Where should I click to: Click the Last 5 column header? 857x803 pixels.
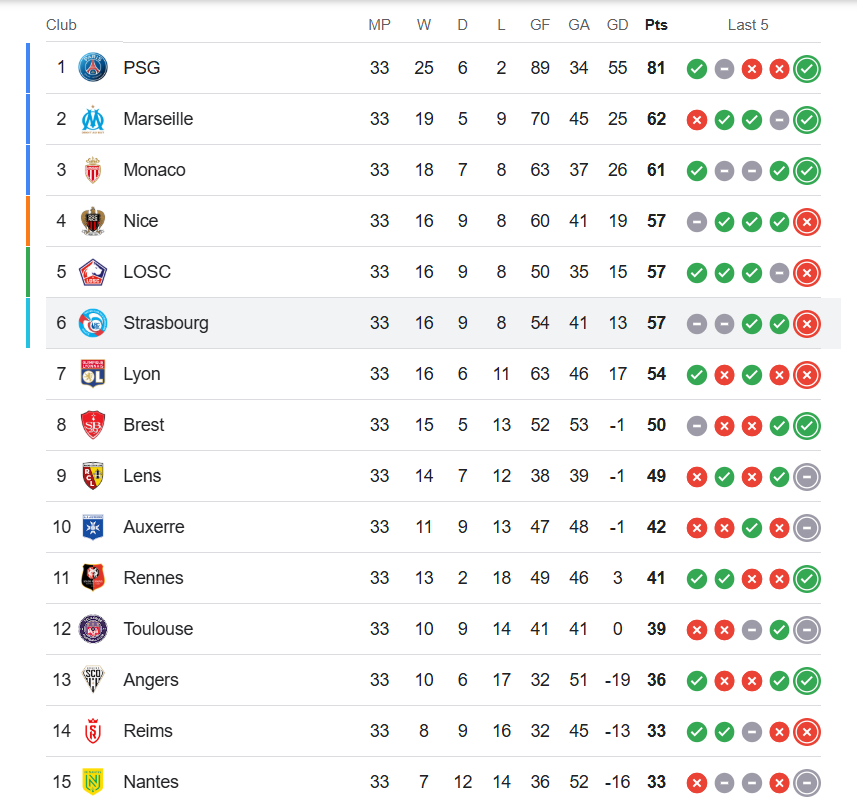[x=748, y=25]
